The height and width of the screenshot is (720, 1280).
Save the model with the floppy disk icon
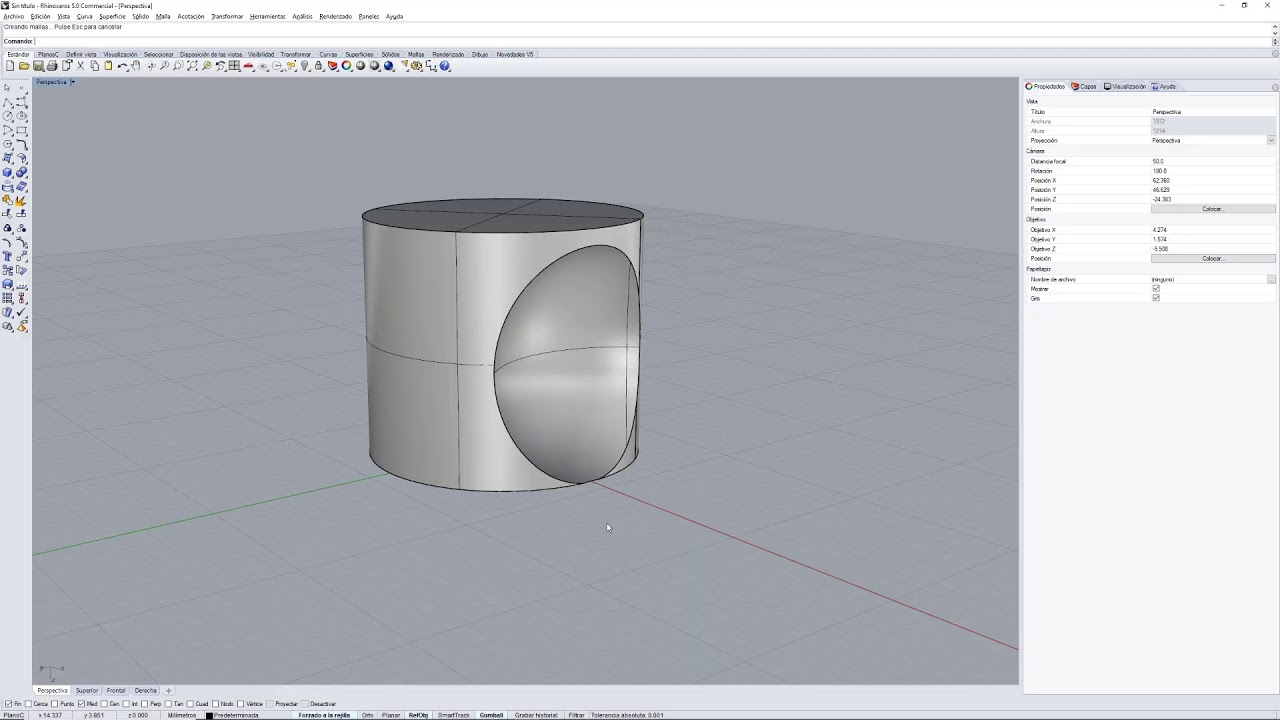click(x=38, y=66)
